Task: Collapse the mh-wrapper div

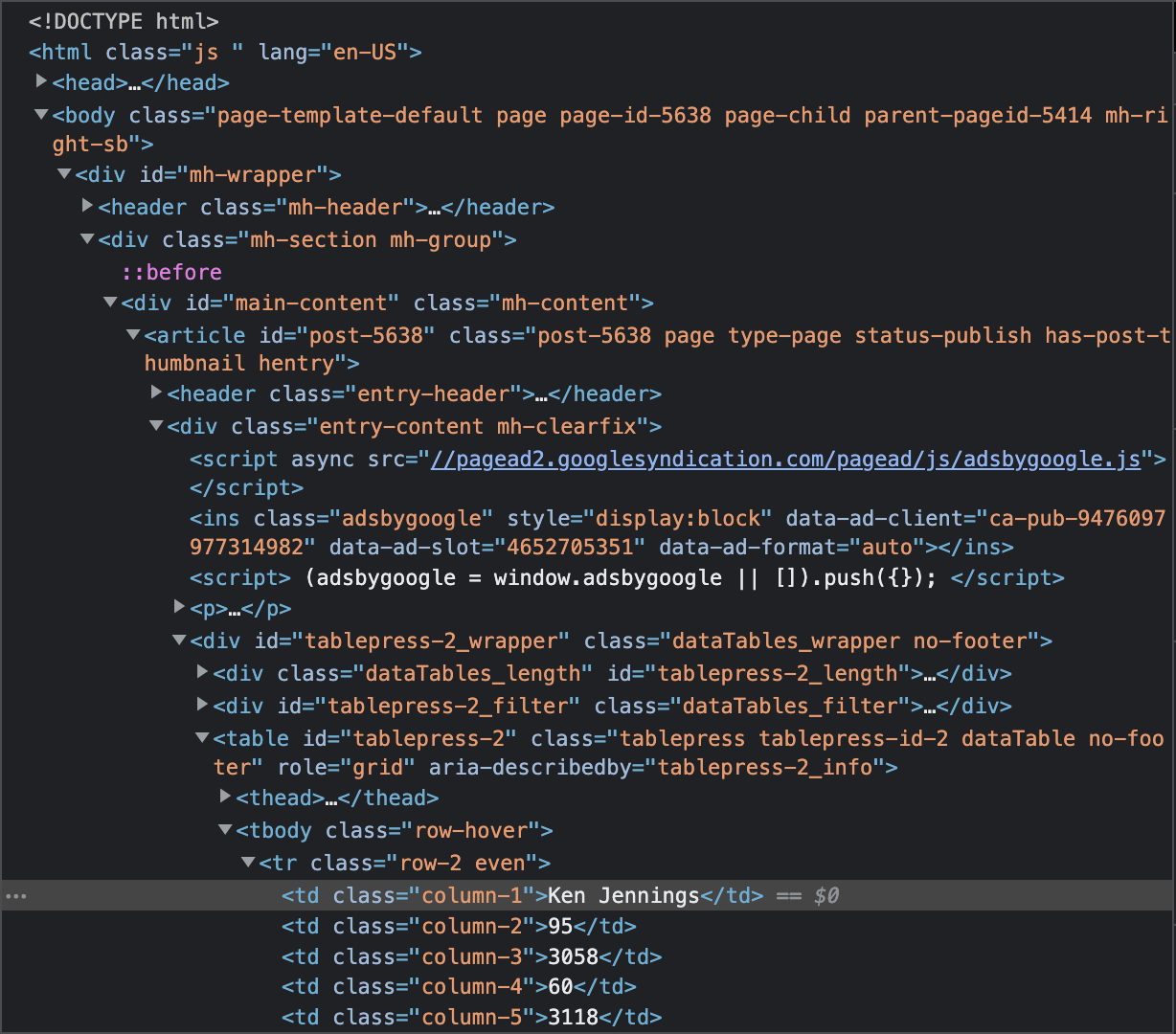Action: pos(64,173)
